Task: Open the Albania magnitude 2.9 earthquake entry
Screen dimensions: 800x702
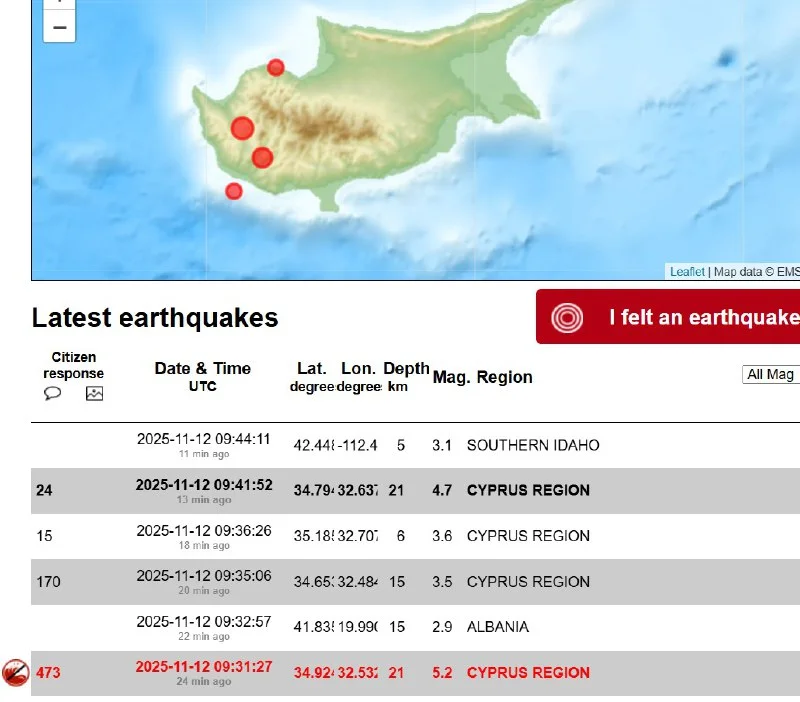Action: coord(497,627)
